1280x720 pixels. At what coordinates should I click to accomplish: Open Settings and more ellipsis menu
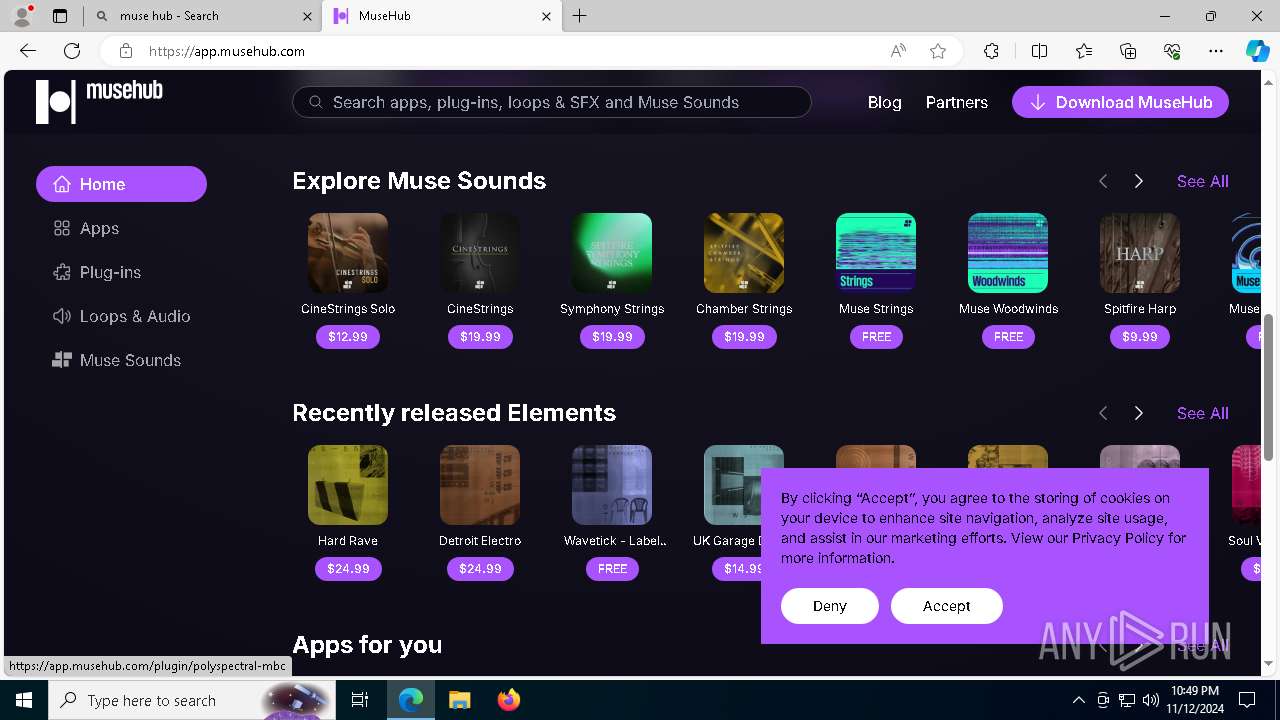pos(1216,51)
